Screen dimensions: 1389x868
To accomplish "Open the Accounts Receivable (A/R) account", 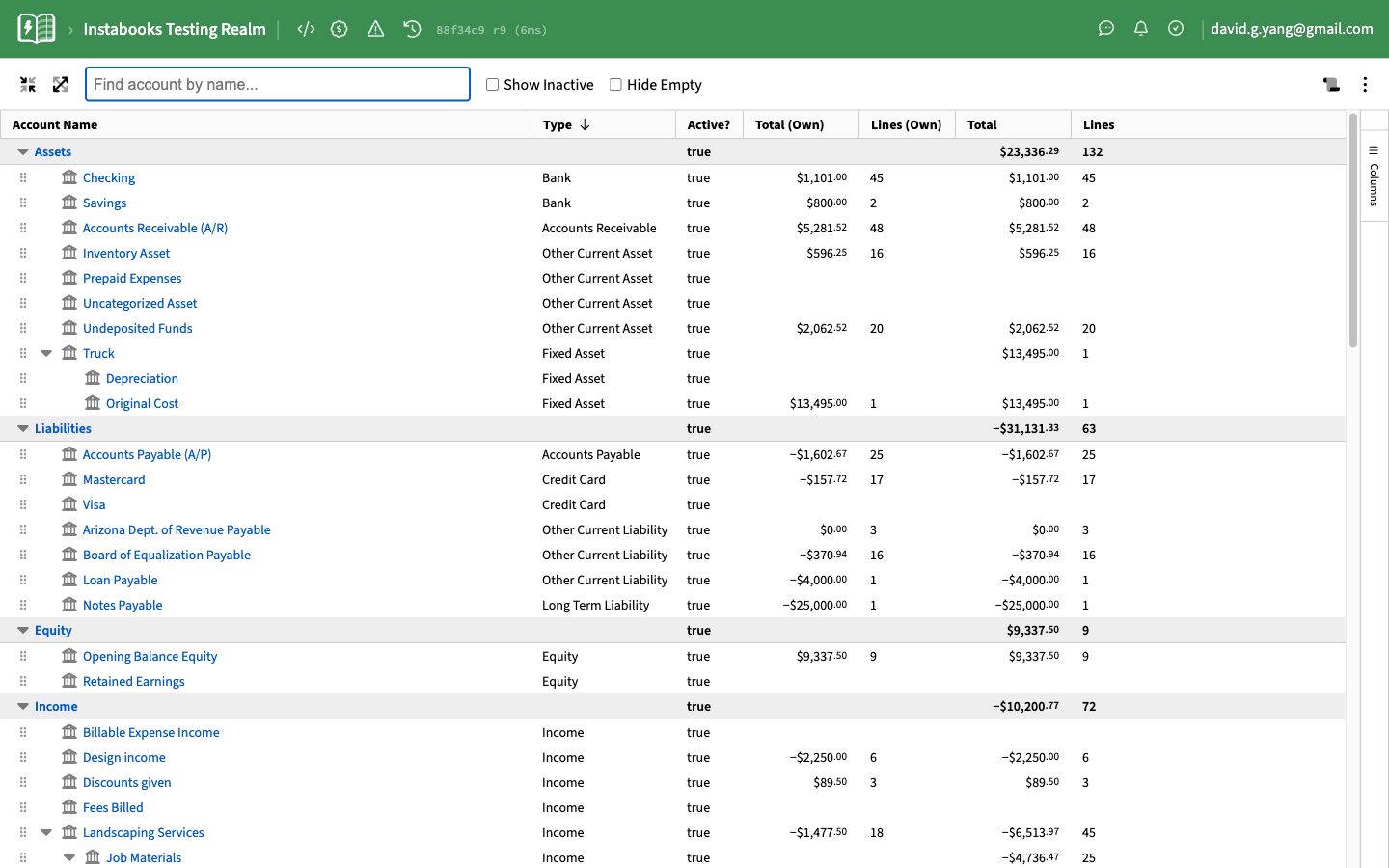I will click(155, 228).
